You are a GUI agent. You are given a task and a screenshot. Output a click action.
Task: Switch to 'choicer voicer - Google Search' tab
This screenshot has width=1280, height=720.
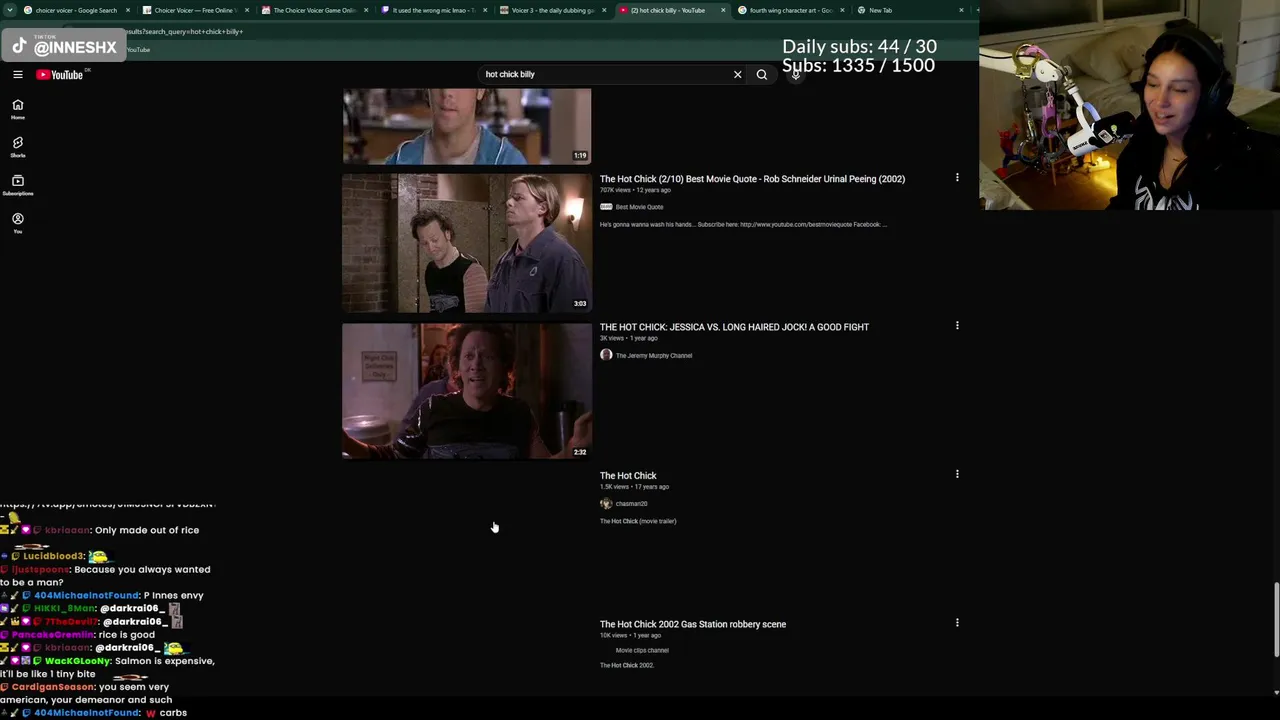76,10
